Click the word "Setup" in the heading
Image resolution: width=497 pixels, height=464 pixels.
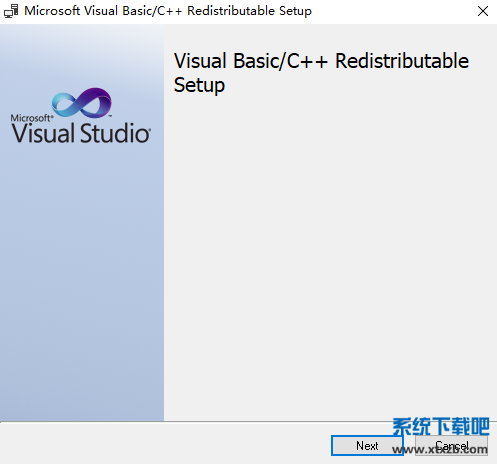point(199,85)
